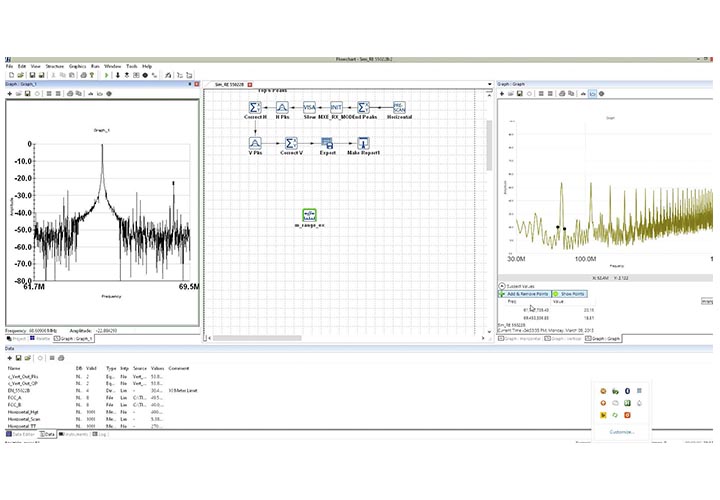Viewport: 720px width, 500px height.
Task: Select the VISA Slow node
Action: 309,107
